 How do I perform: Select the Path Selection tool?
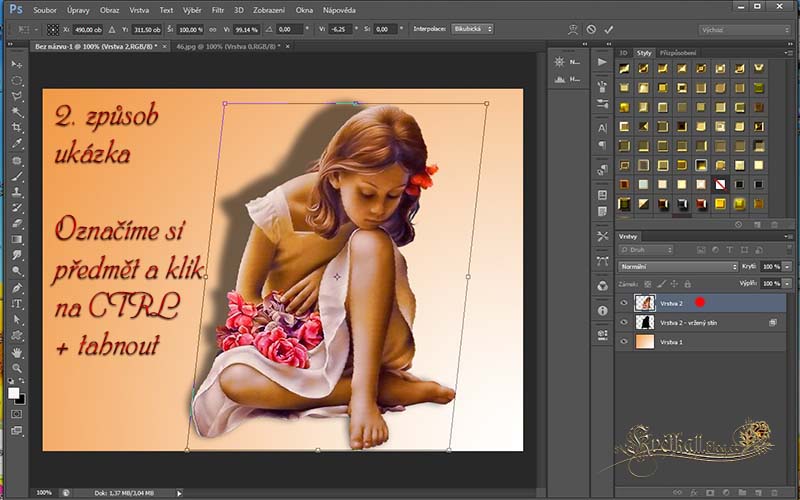pos(17,320)
